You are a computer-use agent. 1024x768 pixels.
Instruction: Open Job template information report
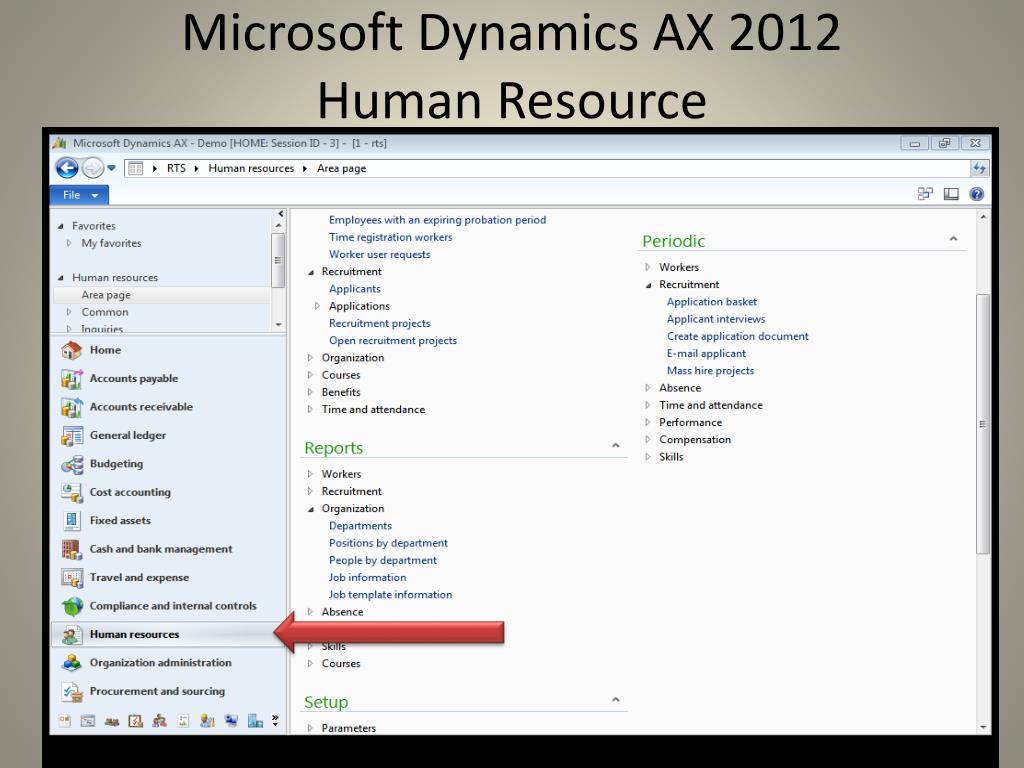391,594
